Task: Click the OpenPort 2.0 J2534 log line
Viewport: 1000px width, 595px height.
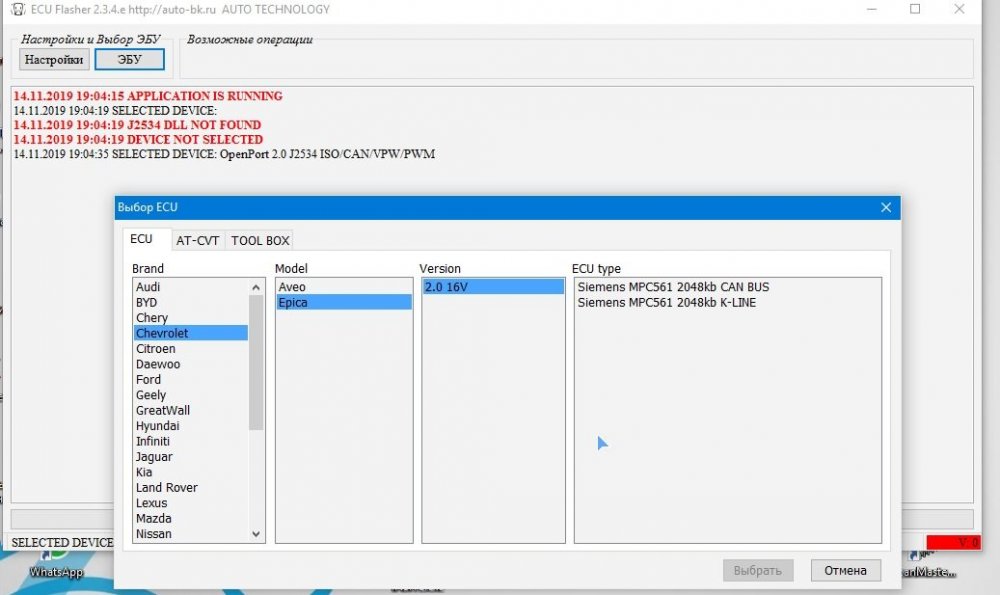Action: coord(224,154)
